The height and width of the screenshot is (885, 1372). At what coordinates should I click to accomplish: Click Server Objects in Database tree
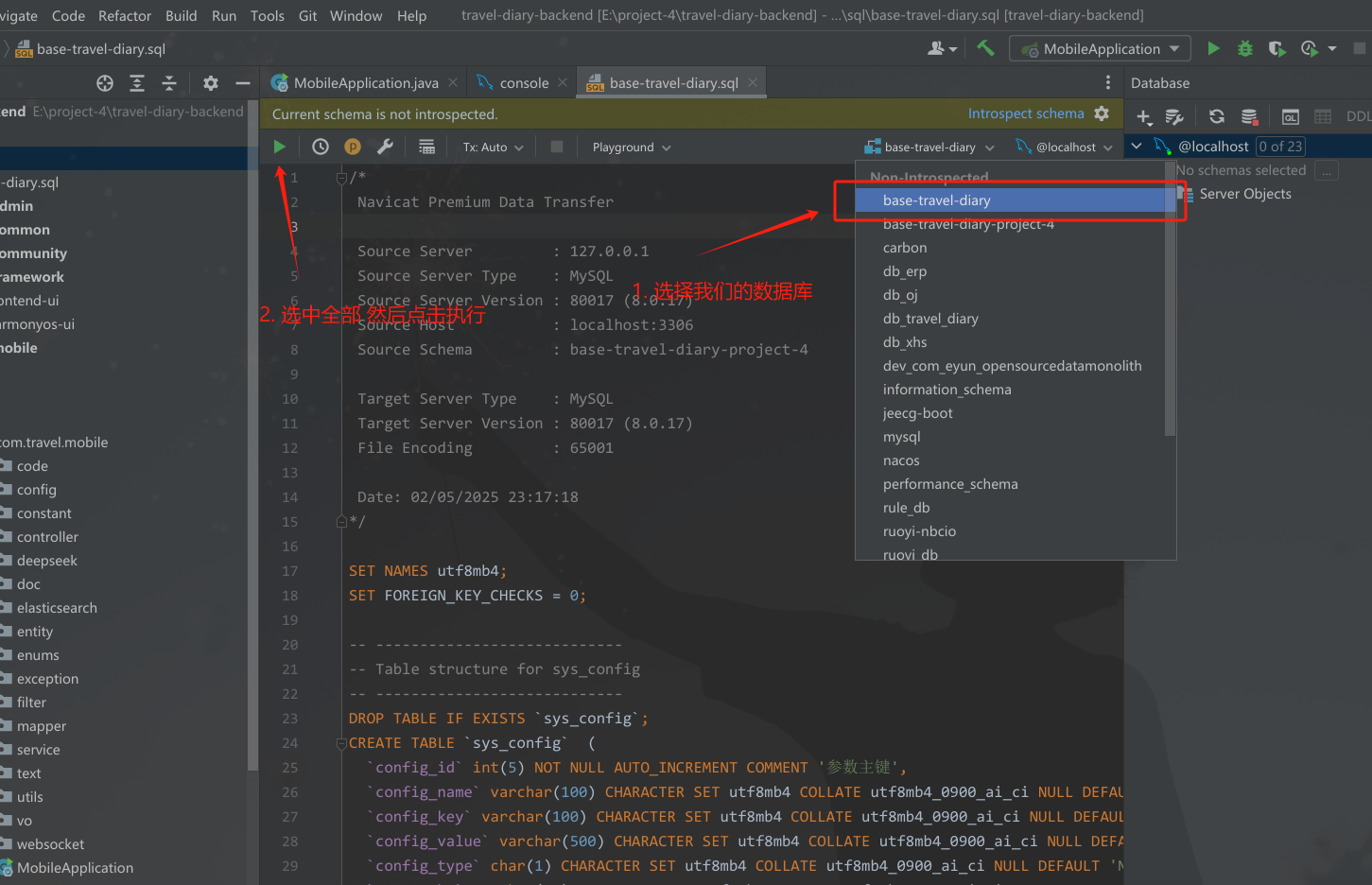[1244, 194]
